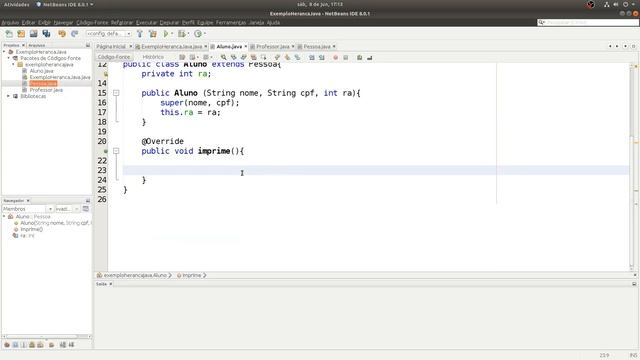Click the Debug Project icon
This screenshot has width=640, height=360.
181,34
